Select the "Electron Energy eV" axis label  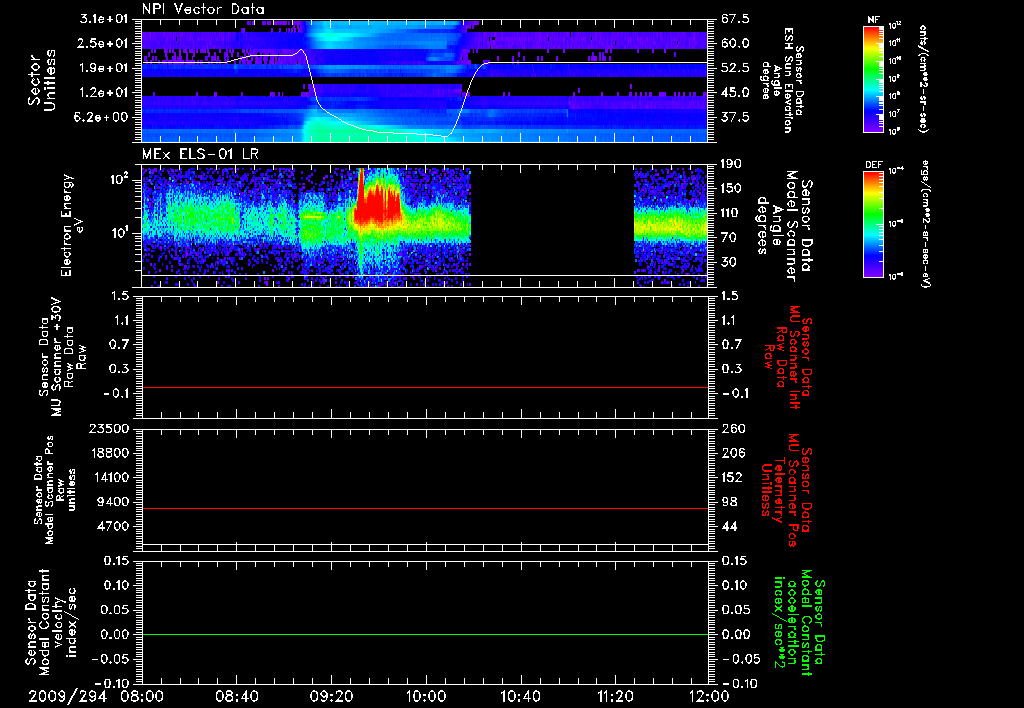pos(73,225)
